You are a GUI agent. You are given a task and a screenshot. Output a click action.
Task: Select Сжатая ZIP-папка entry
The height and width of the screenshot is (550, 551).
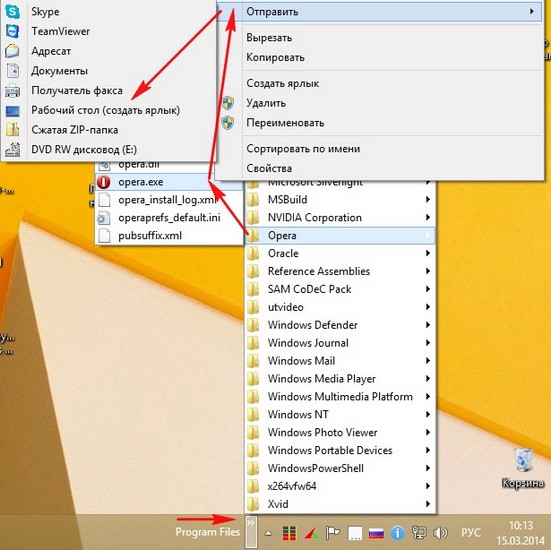[x=108, y=130]
